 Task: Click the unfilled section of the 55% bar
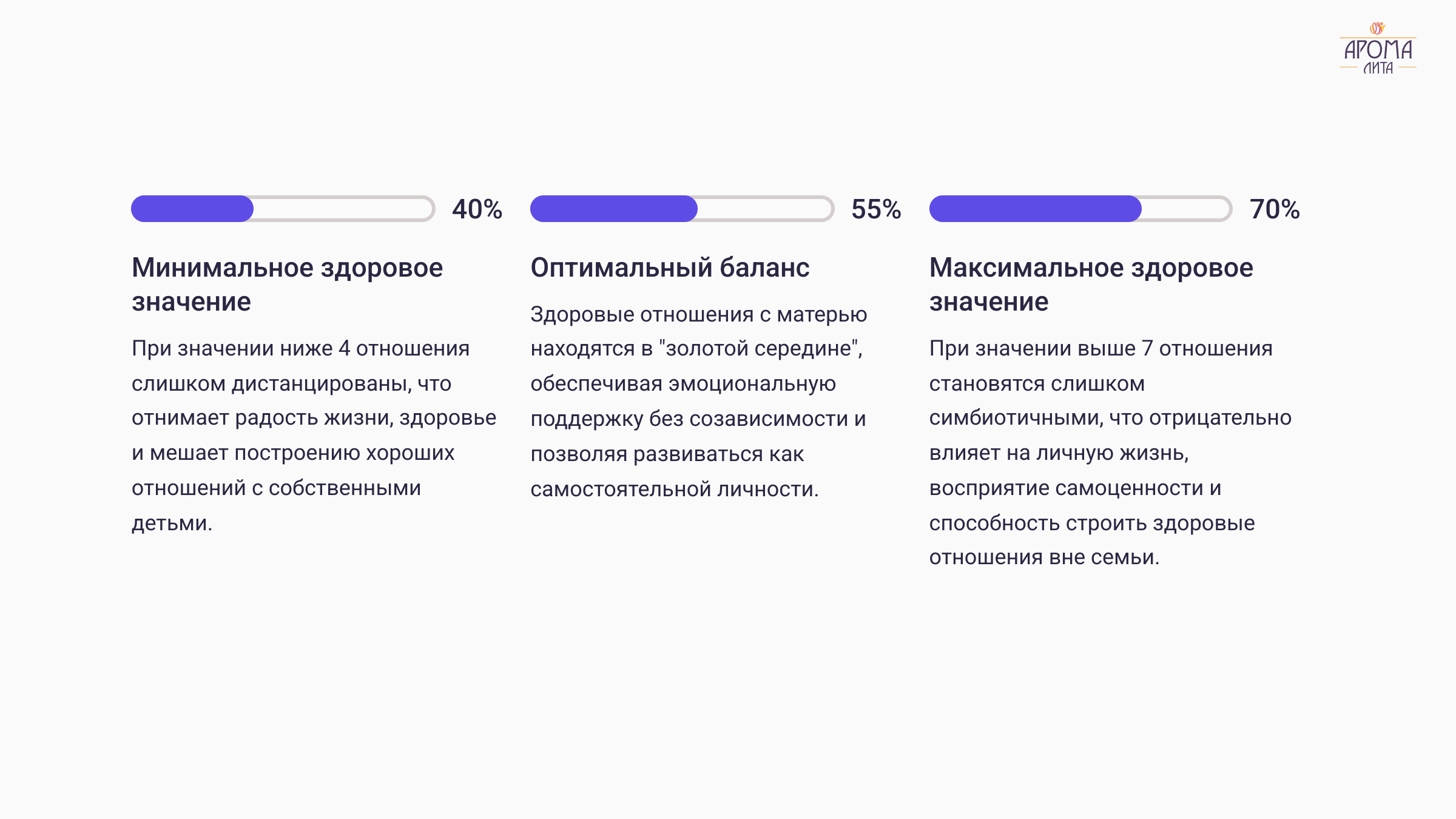pos(764,209)
